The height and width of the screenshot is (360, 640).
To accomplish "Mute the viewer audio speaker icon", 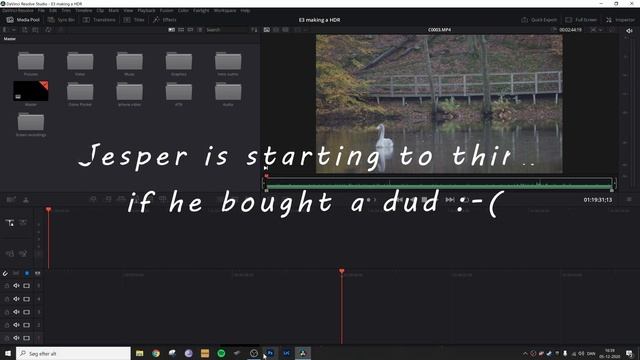I will [x=629, y=30].
